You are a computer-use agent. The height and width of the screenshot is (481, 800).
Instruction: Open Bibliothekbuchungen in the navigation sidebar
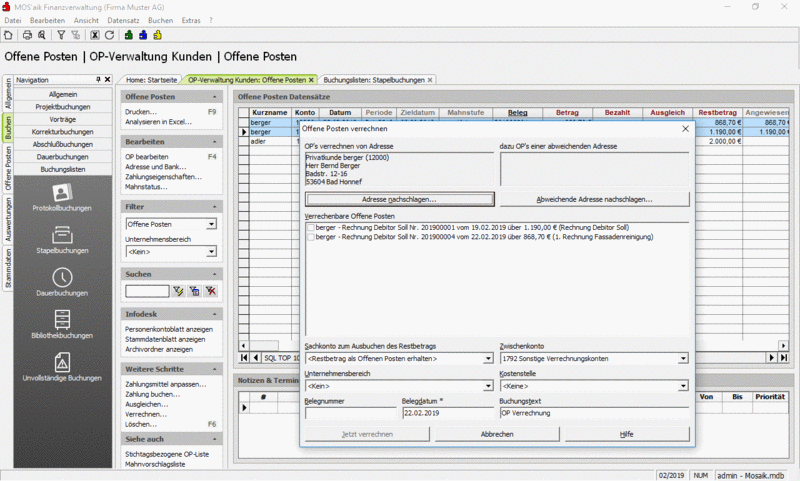pos(62,324)
